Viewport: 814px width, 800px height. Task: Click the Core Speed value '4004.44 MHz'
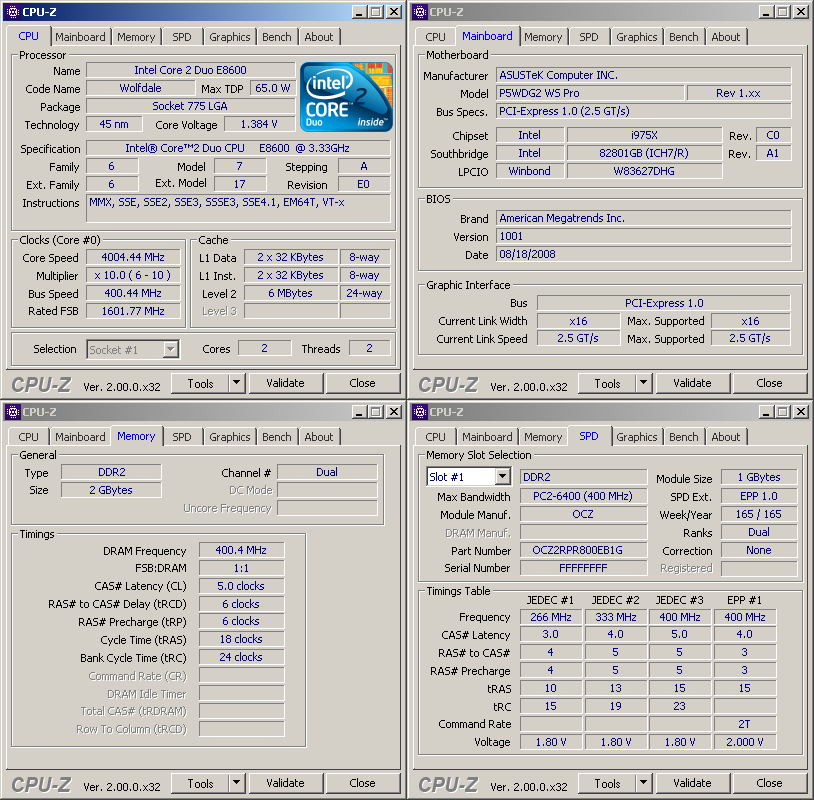point(133,257)
